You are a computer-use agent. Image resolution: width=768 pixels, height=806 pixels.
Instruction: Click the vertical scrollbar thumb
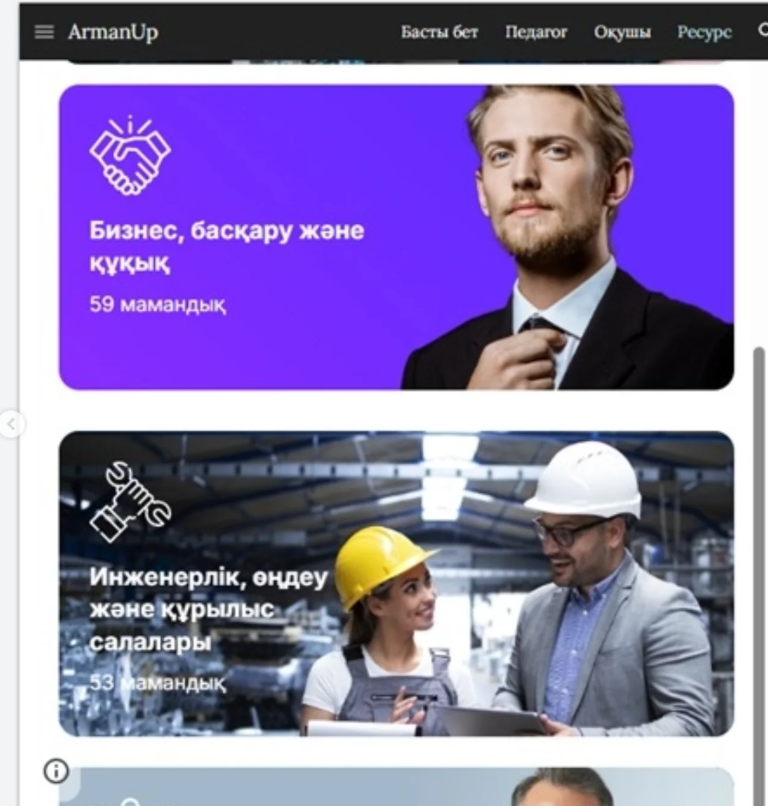[x=759, y=576]
